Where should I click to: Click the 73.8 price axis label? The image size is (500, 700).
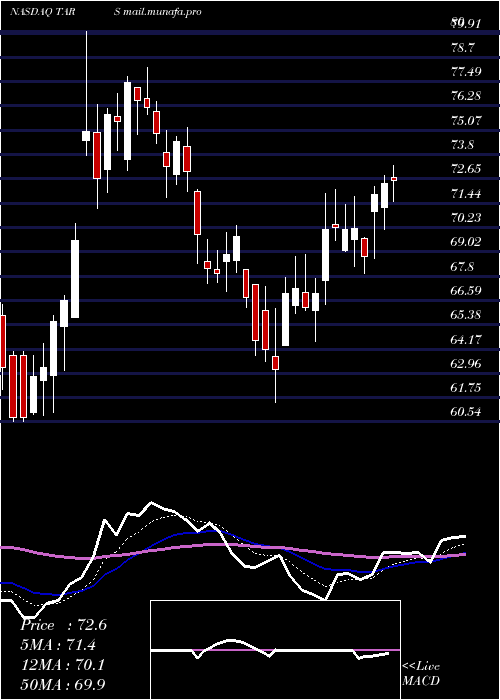[x=464, y=145]
